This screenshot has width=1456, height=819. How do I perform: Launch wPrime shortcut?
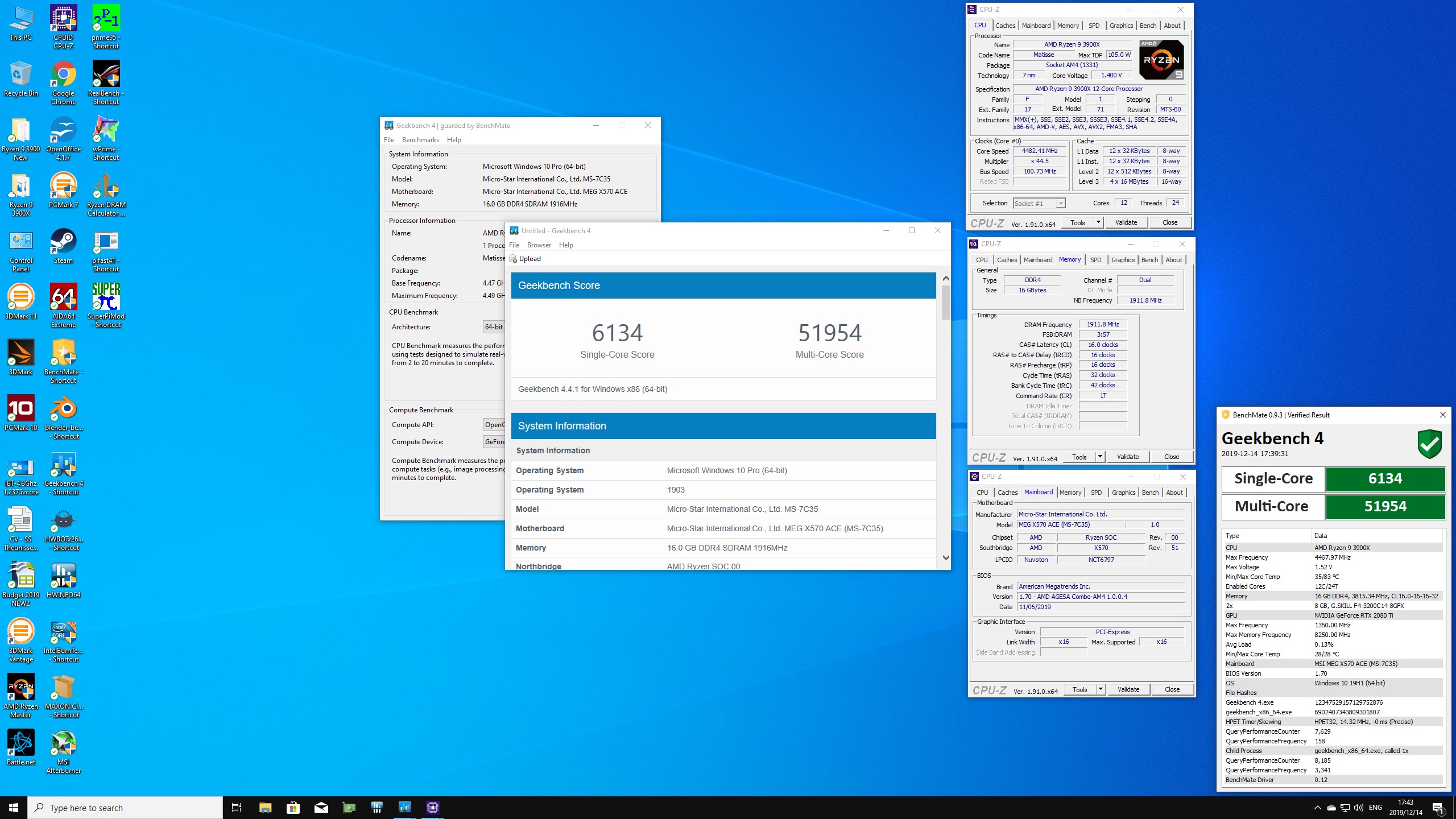[106, 138]
